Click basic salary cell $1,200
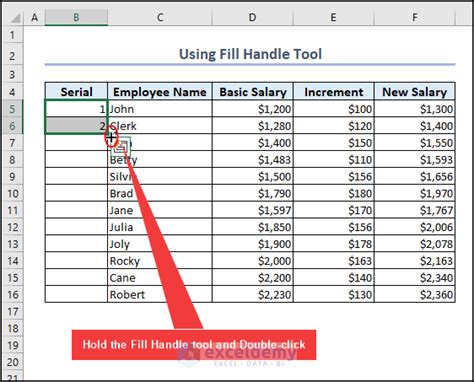Image resolution: width=474 pixels, height=382 pixels. (x=253, y=109)
